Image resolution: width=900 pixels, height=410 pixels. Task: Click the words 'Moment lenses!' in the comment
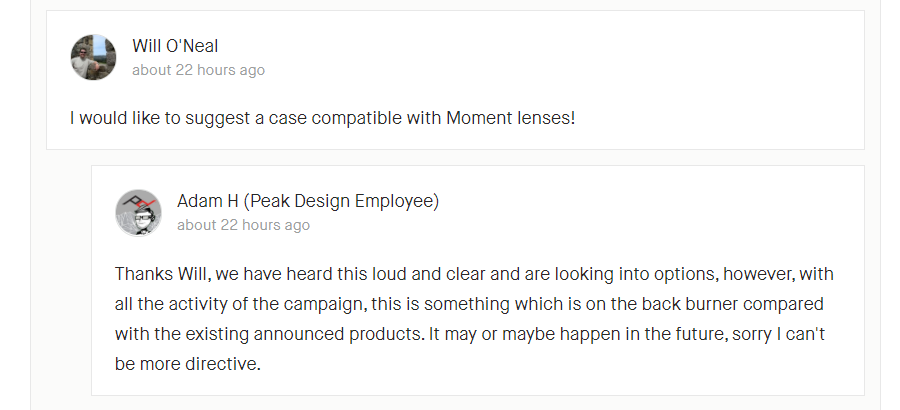click(510, 118)
